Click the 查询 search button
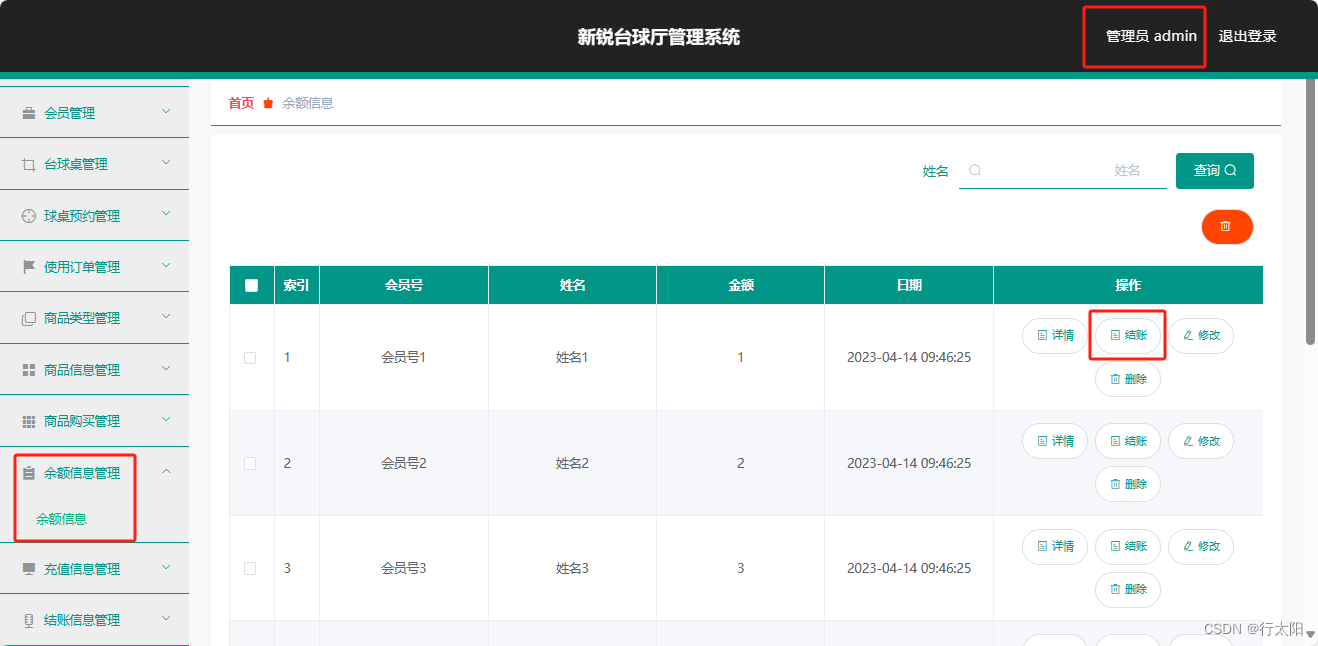Screen dimensions: 1318x646 [x=1215, y=170]
